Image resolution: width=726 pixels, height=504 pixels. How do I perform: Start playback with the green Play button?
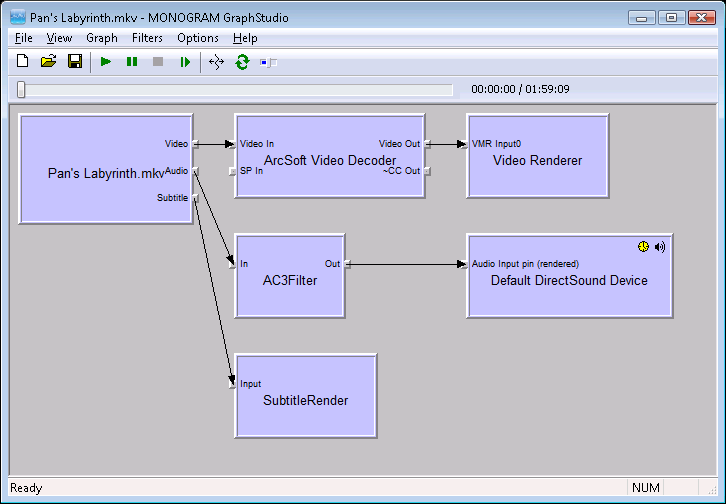(106, 62)
